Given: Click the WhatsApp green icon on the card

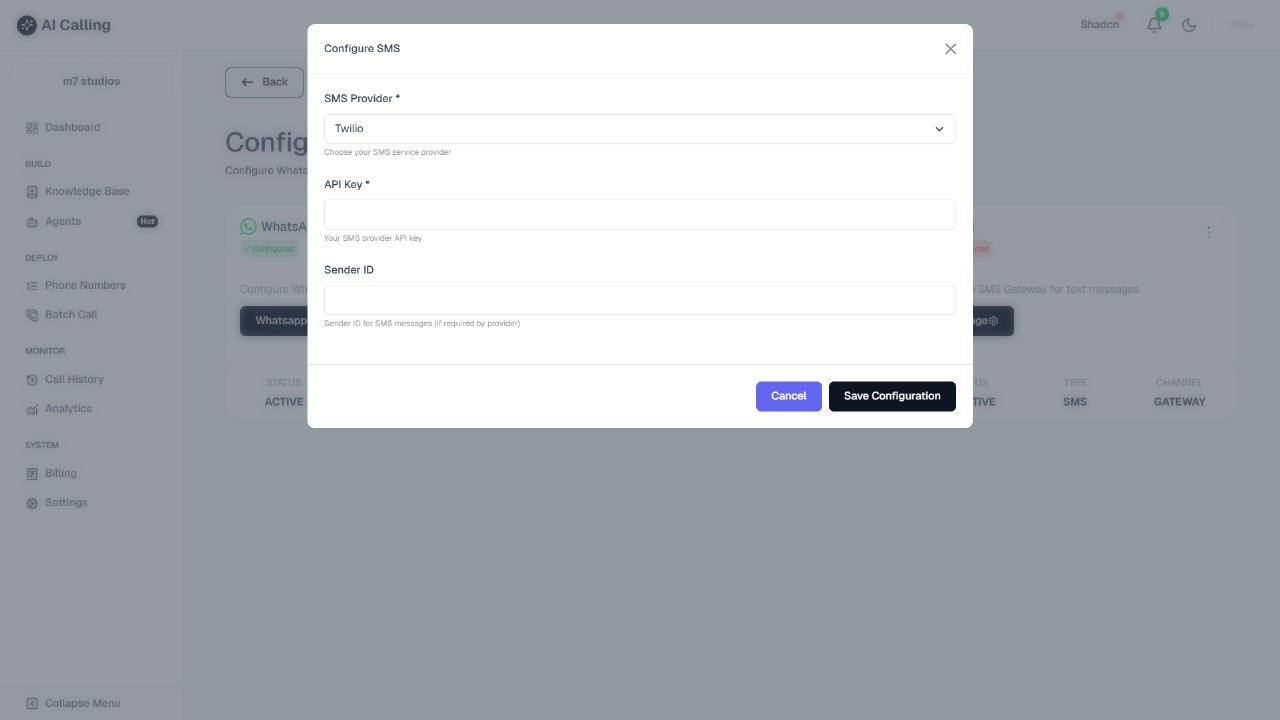Looking at the screenshot, I should (x=248, y=226).
